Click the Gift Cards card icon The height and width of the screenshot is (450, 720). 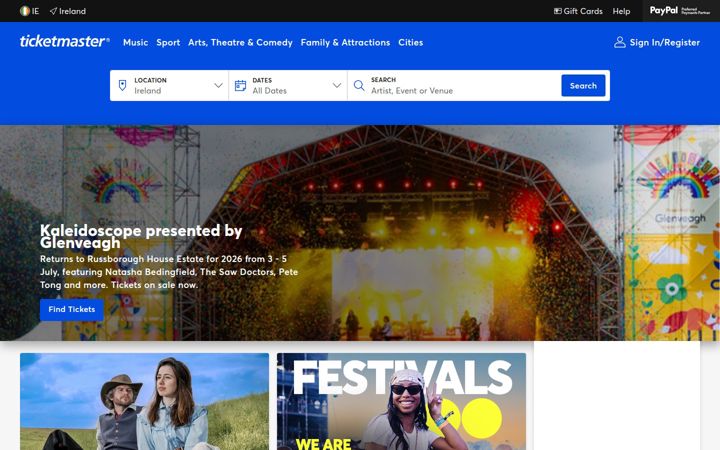click(557, 11)
